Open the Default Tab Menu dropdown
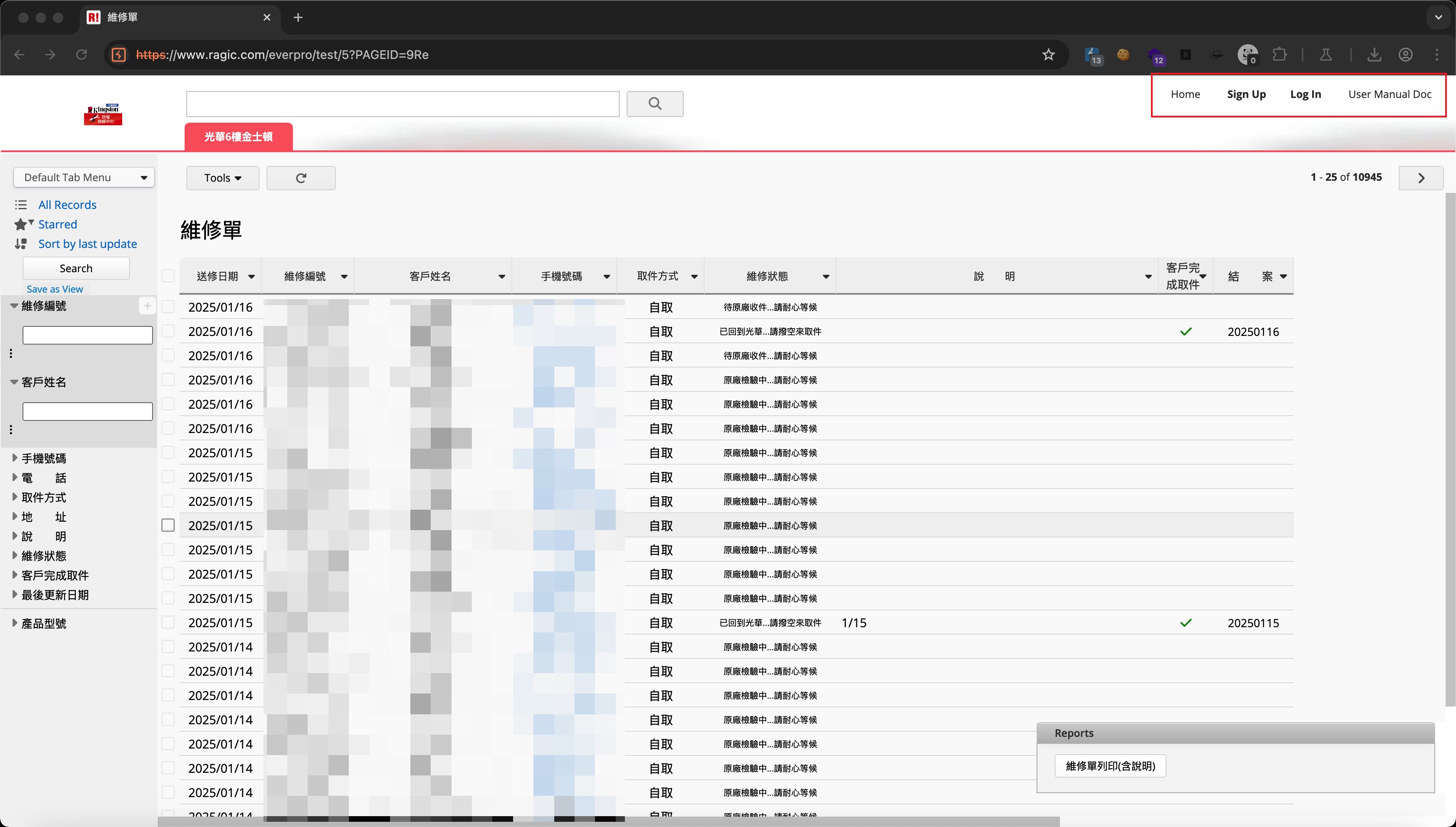The width and height of the screenshot is (1456, 827). pyautogui.click(x=84, y=178)
